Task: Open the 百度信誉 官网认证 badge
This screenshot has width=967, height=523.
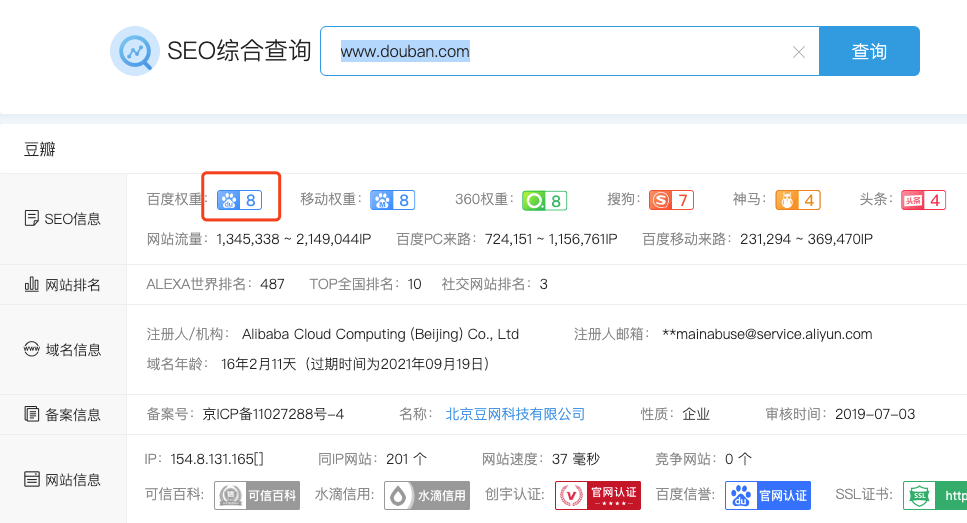Action: point(768,495)
